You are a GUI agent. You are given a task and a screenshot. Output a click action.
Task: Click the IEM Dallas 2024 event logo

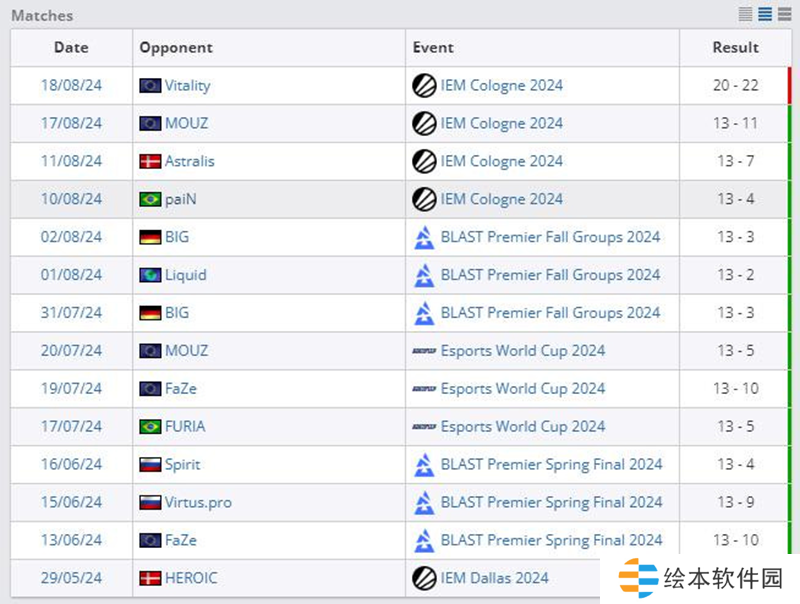(x=424, y=578)
